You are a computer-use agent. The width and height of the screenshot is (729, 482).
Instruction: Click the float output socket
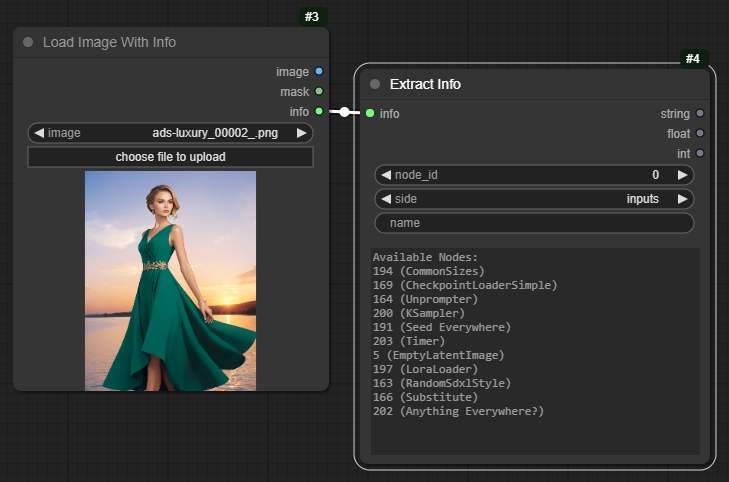coord(700,133)
